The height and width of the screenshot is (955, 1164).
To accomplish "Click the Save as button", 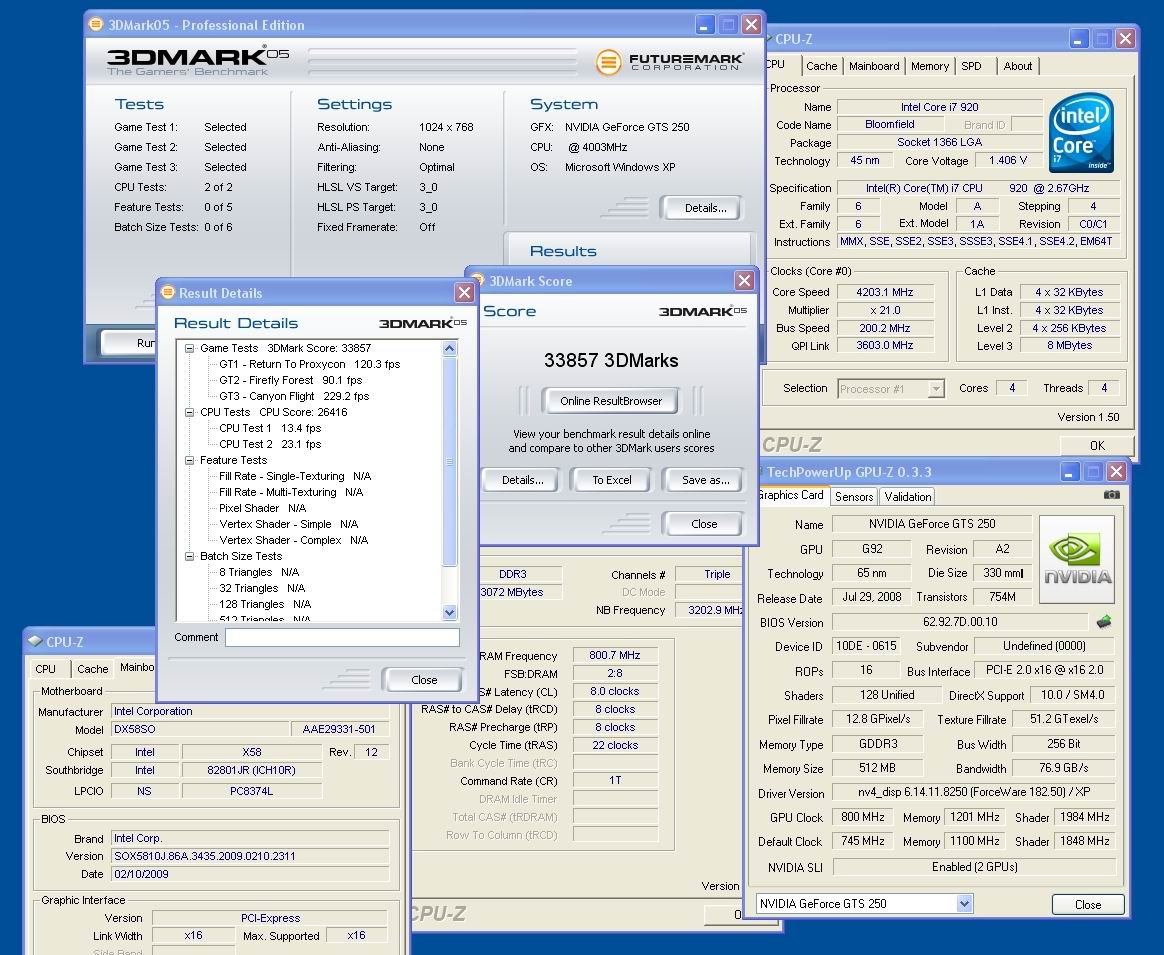I will click(x=705, y=480).
